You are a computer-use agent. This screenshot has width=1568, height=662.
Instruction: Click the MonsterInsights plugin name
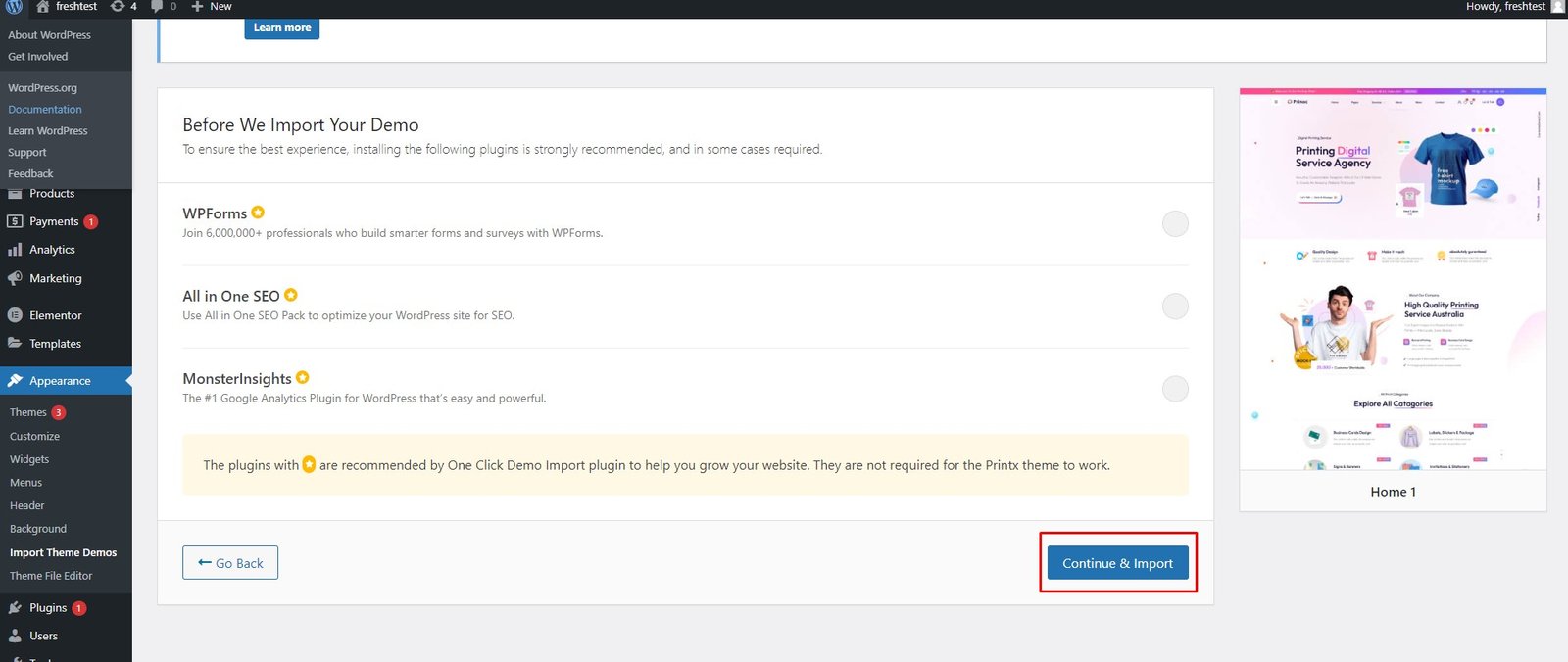(237, 378)
